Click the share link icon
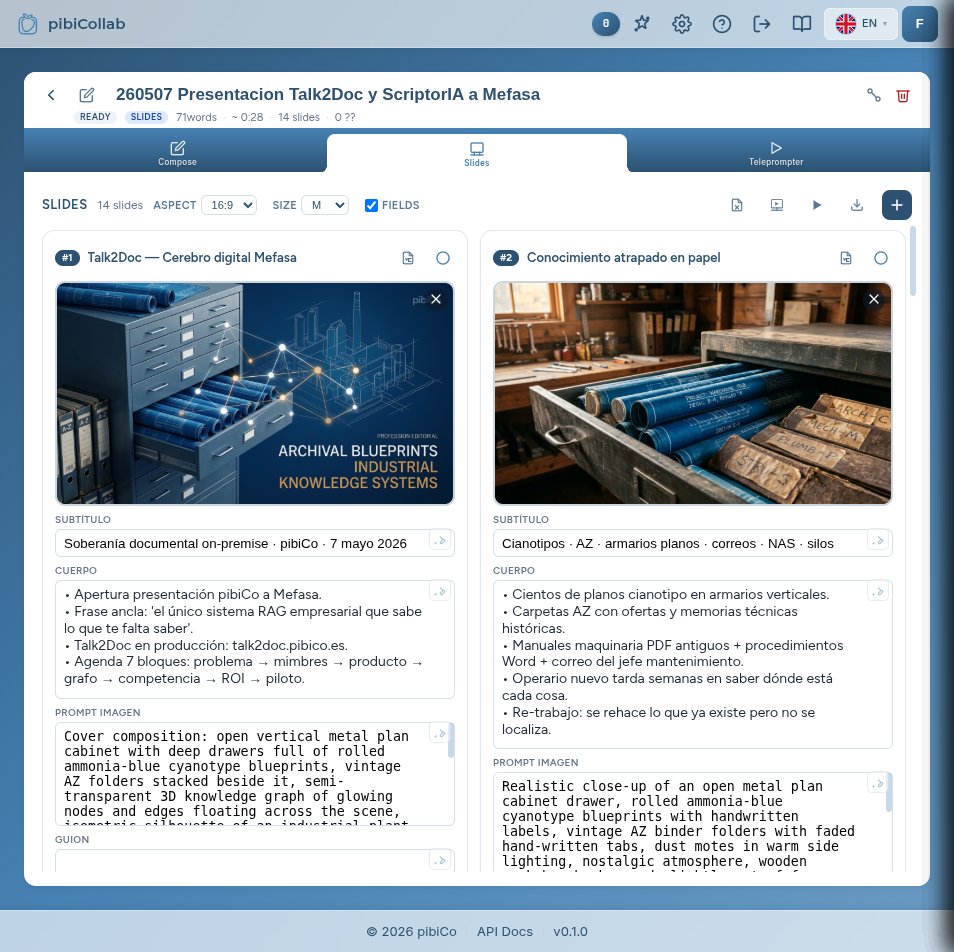 click(874, 95)
